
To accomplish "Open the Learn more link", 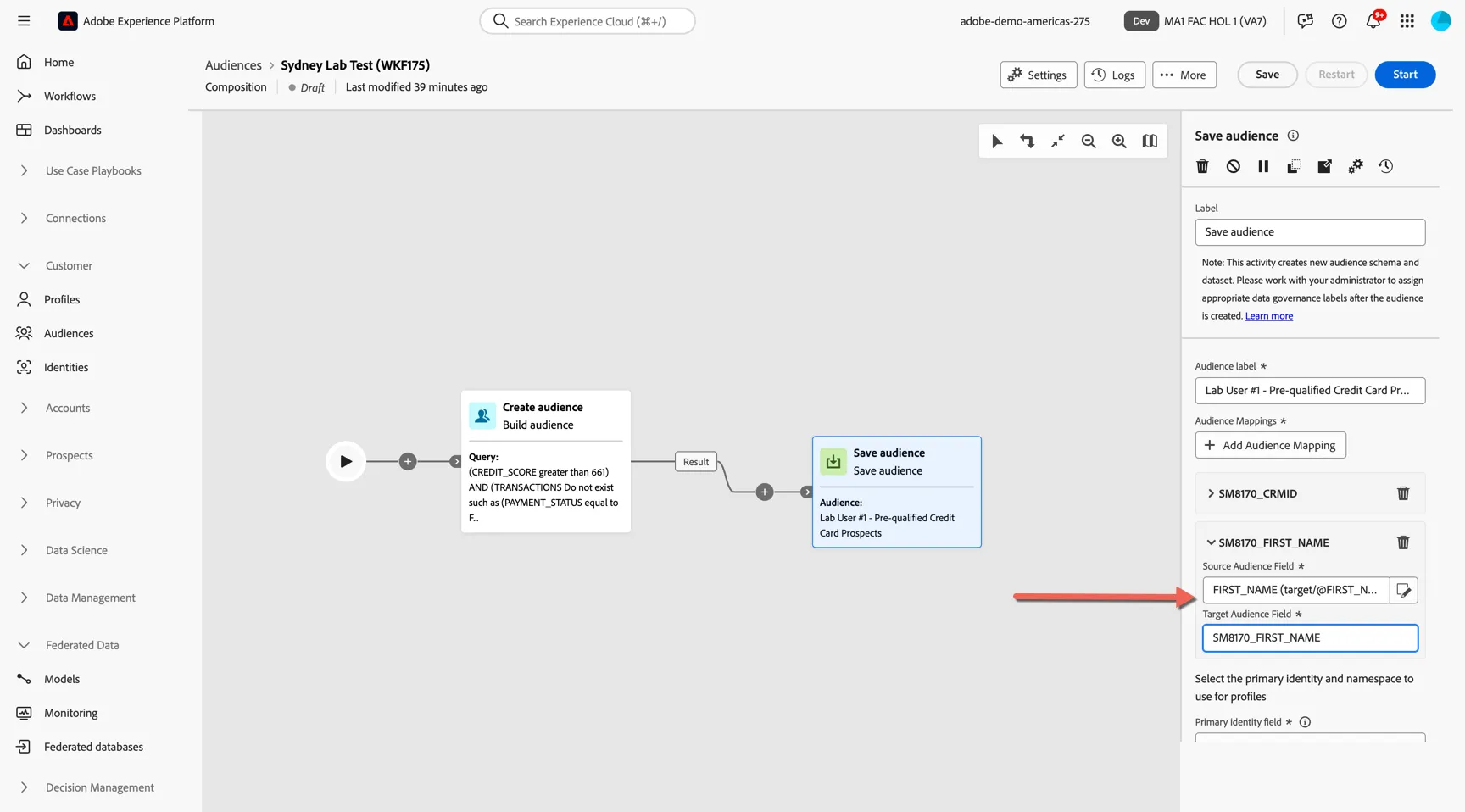I will click(x=1268, y=316).
